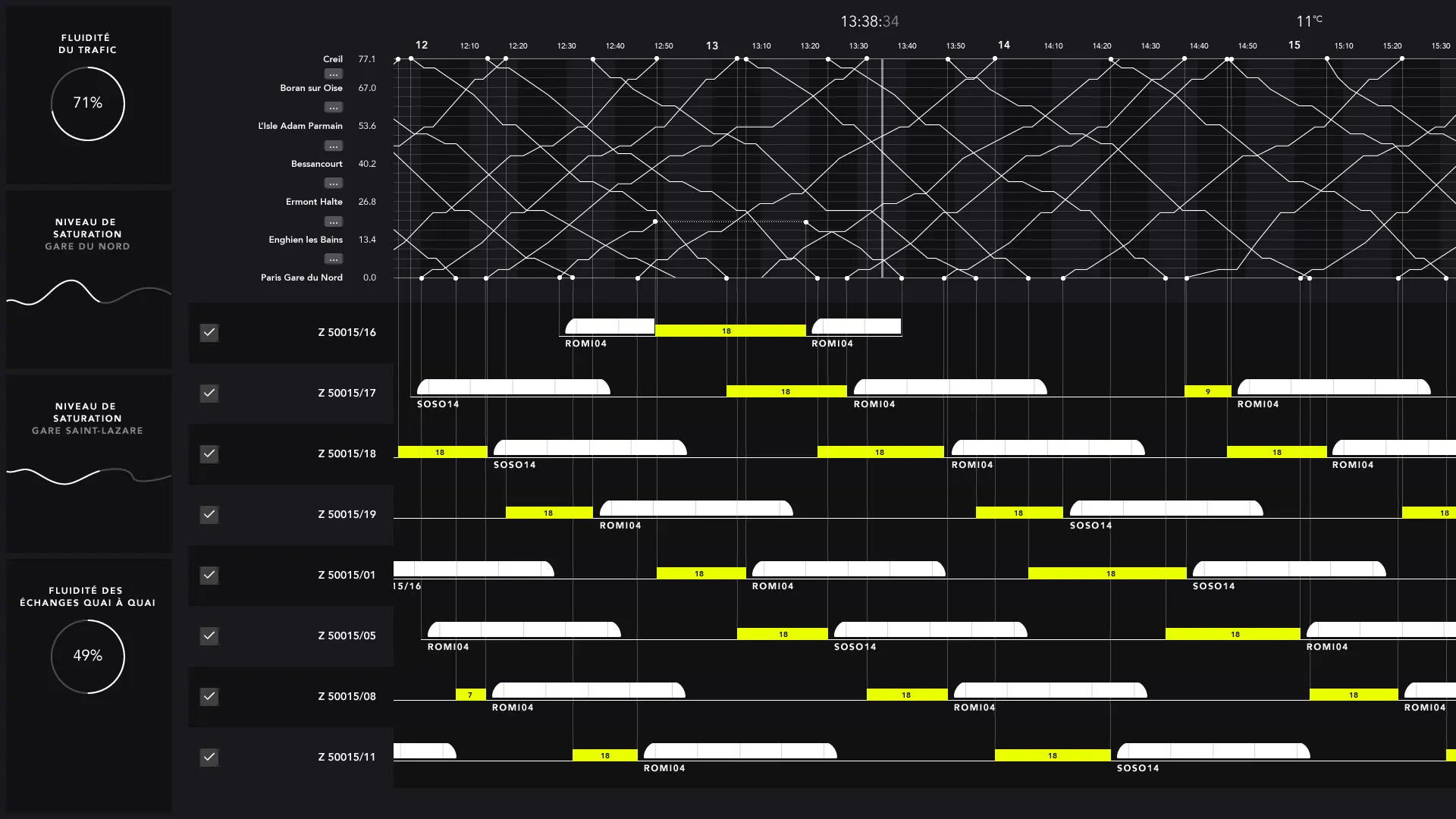Click the ROMI04 train shape in row Z 50015/19

pyautogui.click(x=695, y=508)
